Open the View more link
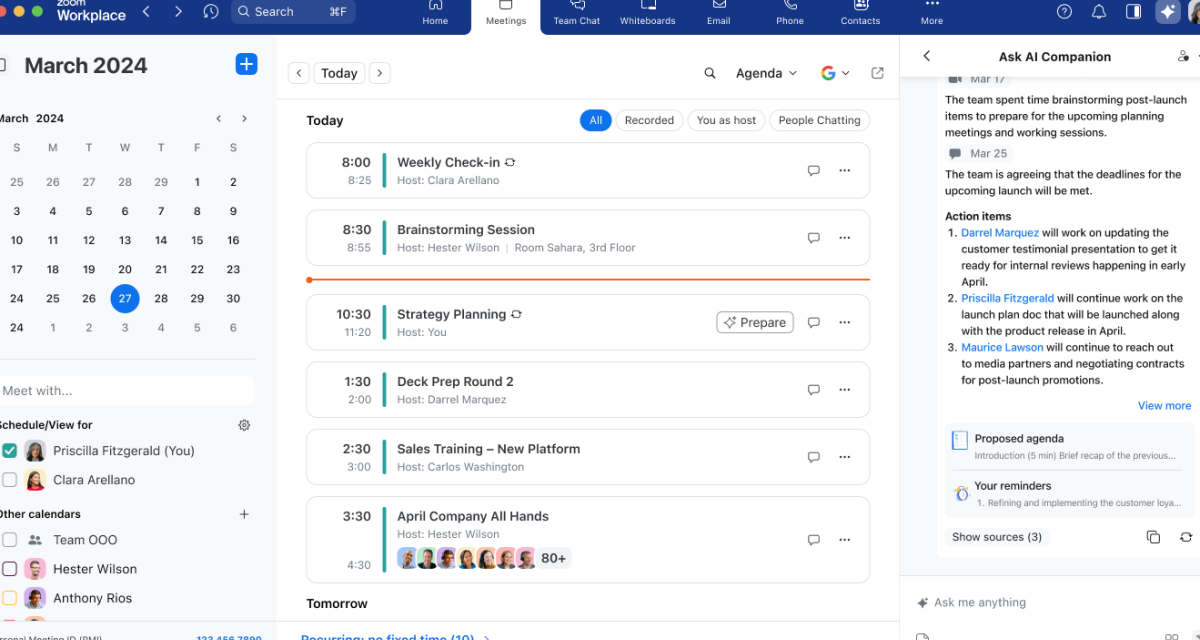1200x640 pixels. [x=1164, y=406]
